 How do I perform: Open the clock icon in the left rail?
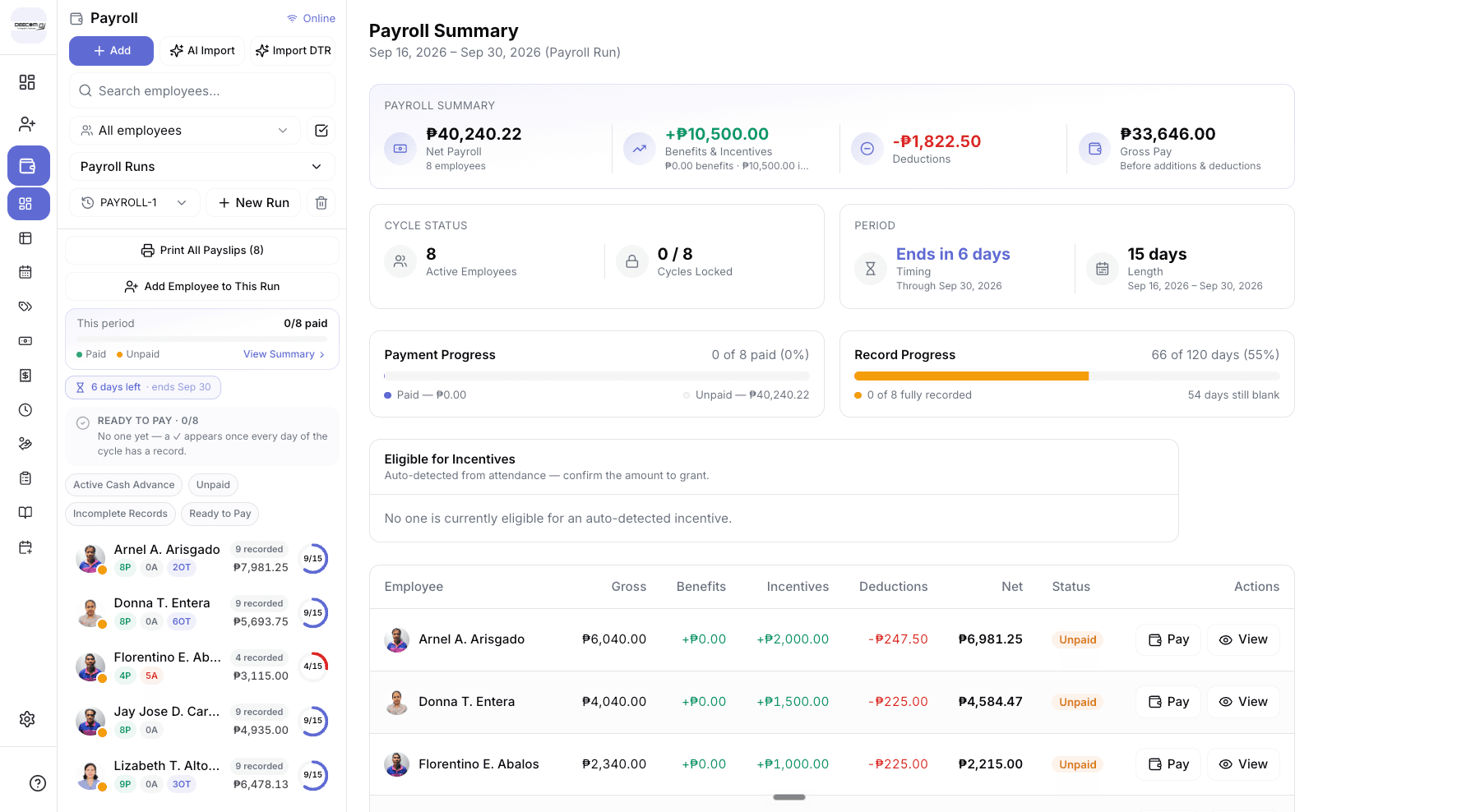tap(25, 410)
